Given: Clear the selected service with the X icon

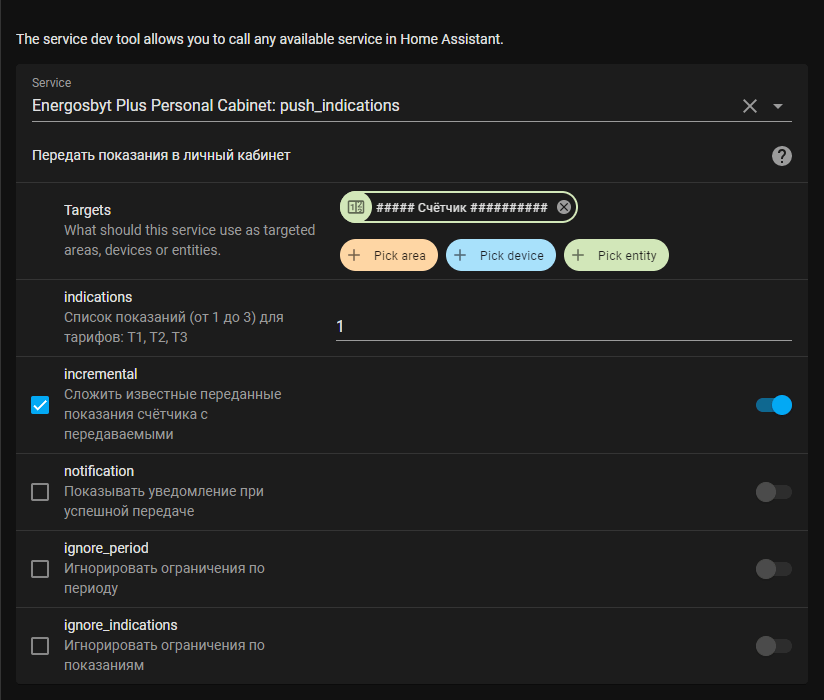Looking at the screenshot, I should pos(749,106).
